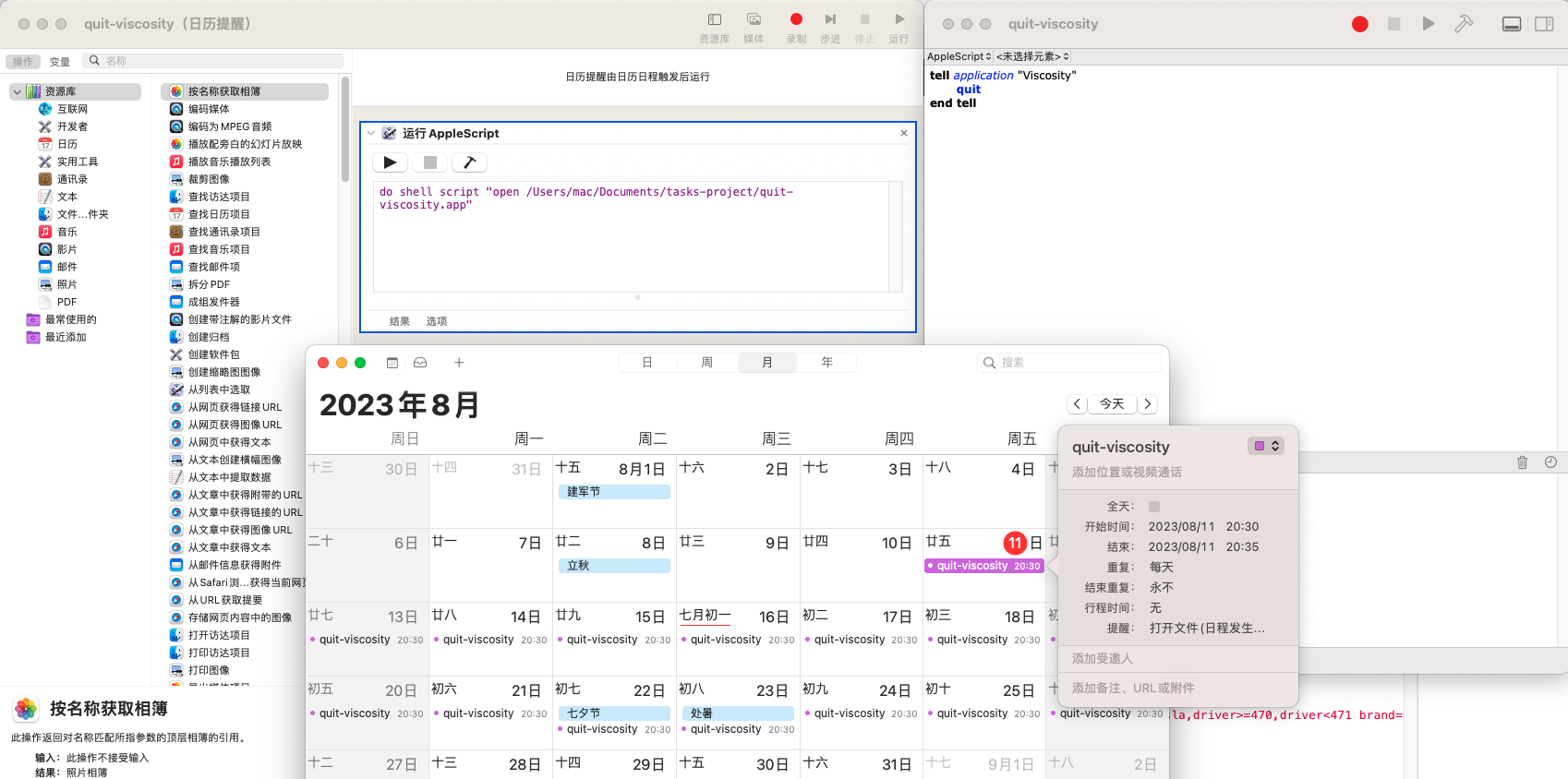Image resolution: width=1568 pixels, height=779 pixels.
Task: Switch calendar to week (周) view
Action: [707, 363]
